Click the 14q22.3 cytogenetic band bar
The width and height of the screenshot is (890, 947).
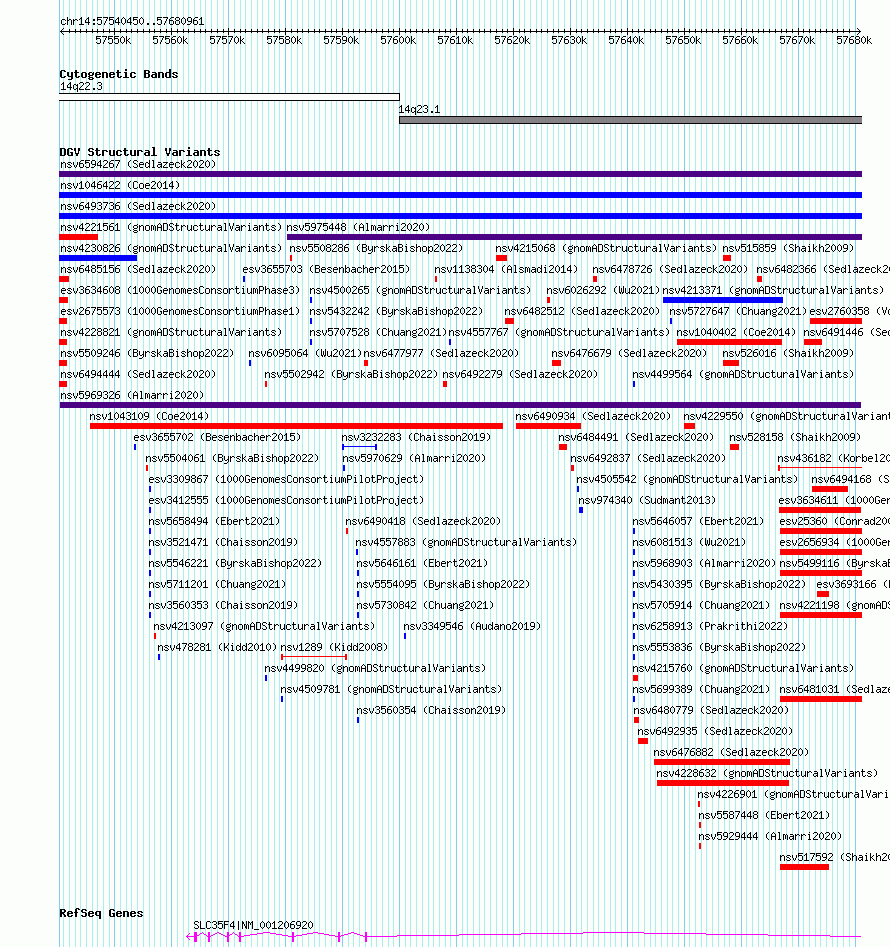229,97
